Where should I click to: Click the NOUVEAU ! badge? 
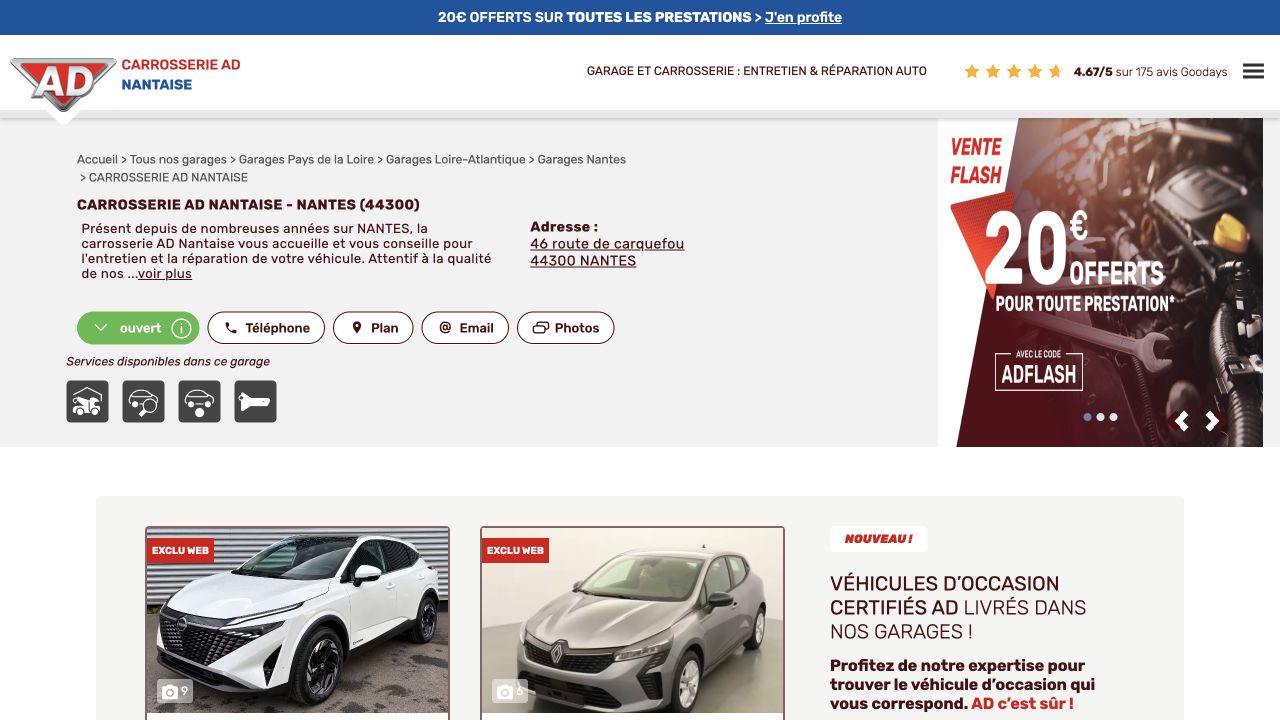(878, 539)
